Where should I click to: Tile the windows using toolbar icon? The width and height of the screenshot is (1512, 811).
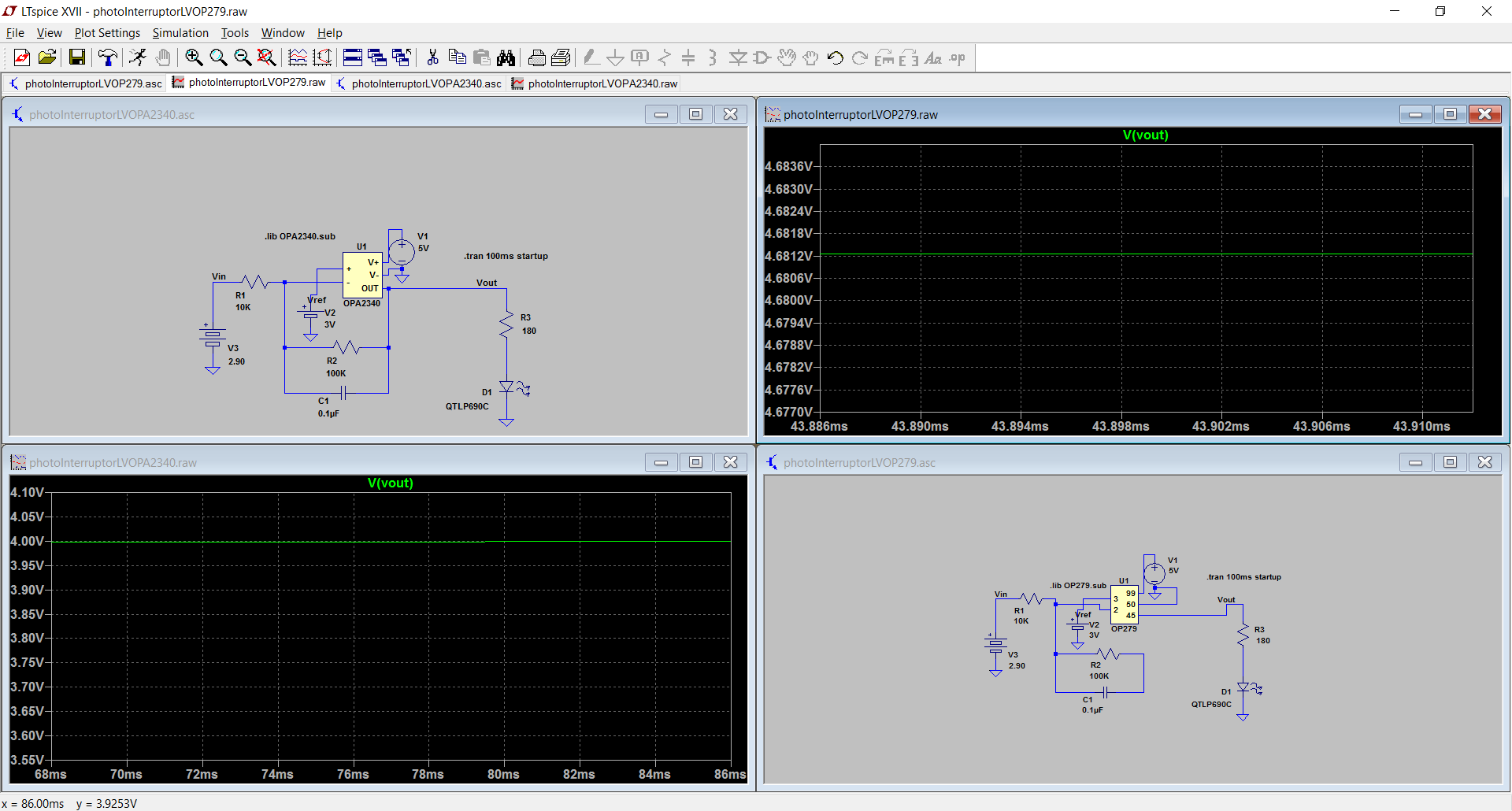click(x=353, y=57)
